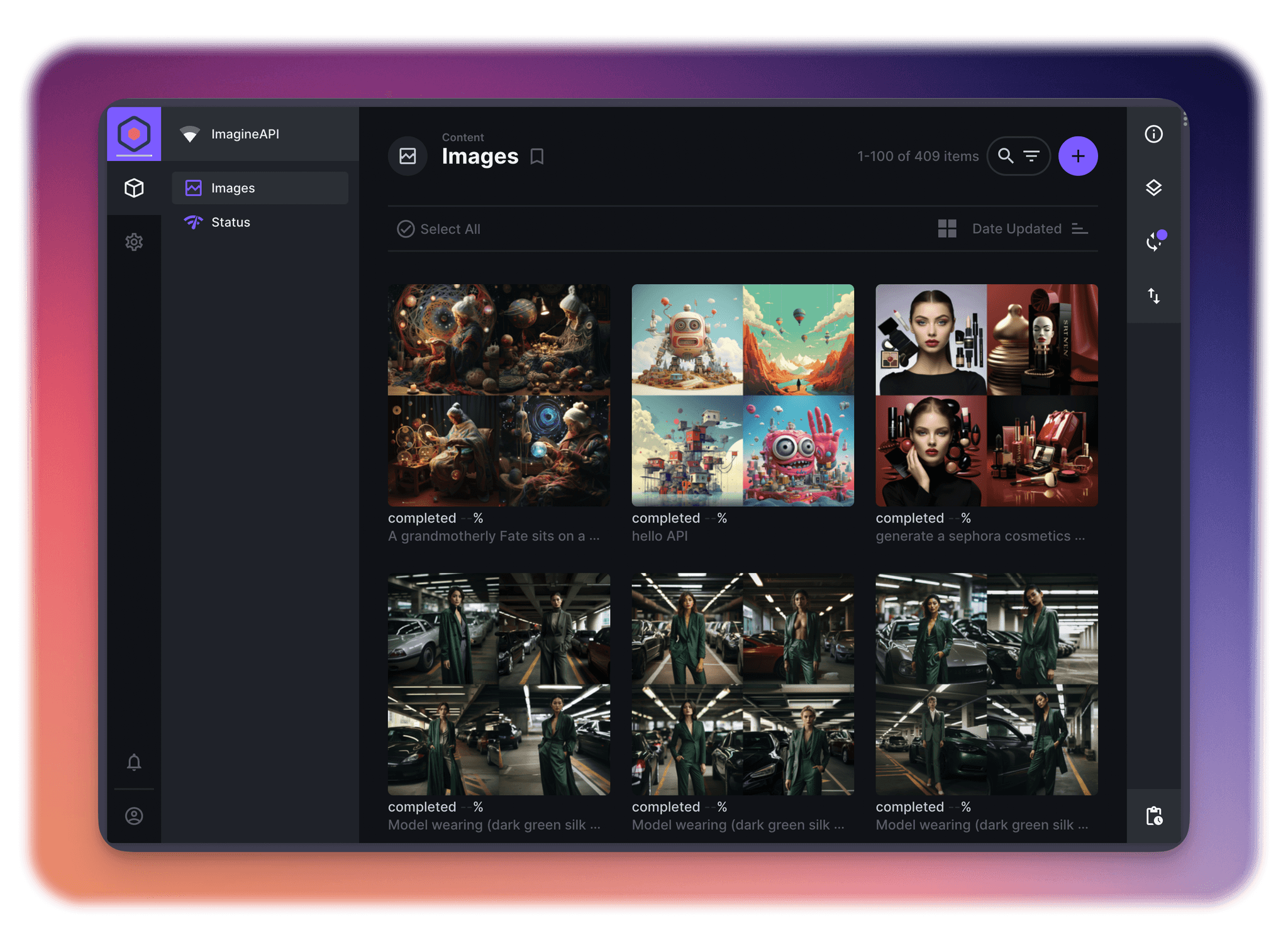Open the settings gear module
1288x950 pixels.
click(134, 241)
